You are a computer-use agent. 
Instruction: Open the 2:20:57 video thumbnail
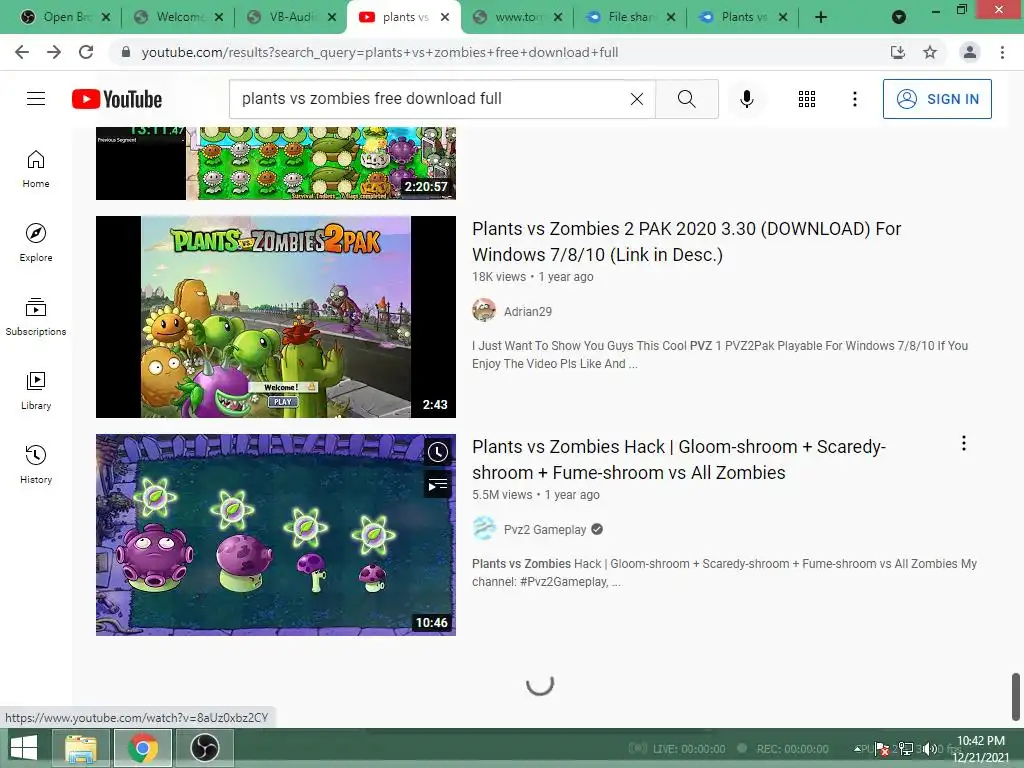point(276,163)
